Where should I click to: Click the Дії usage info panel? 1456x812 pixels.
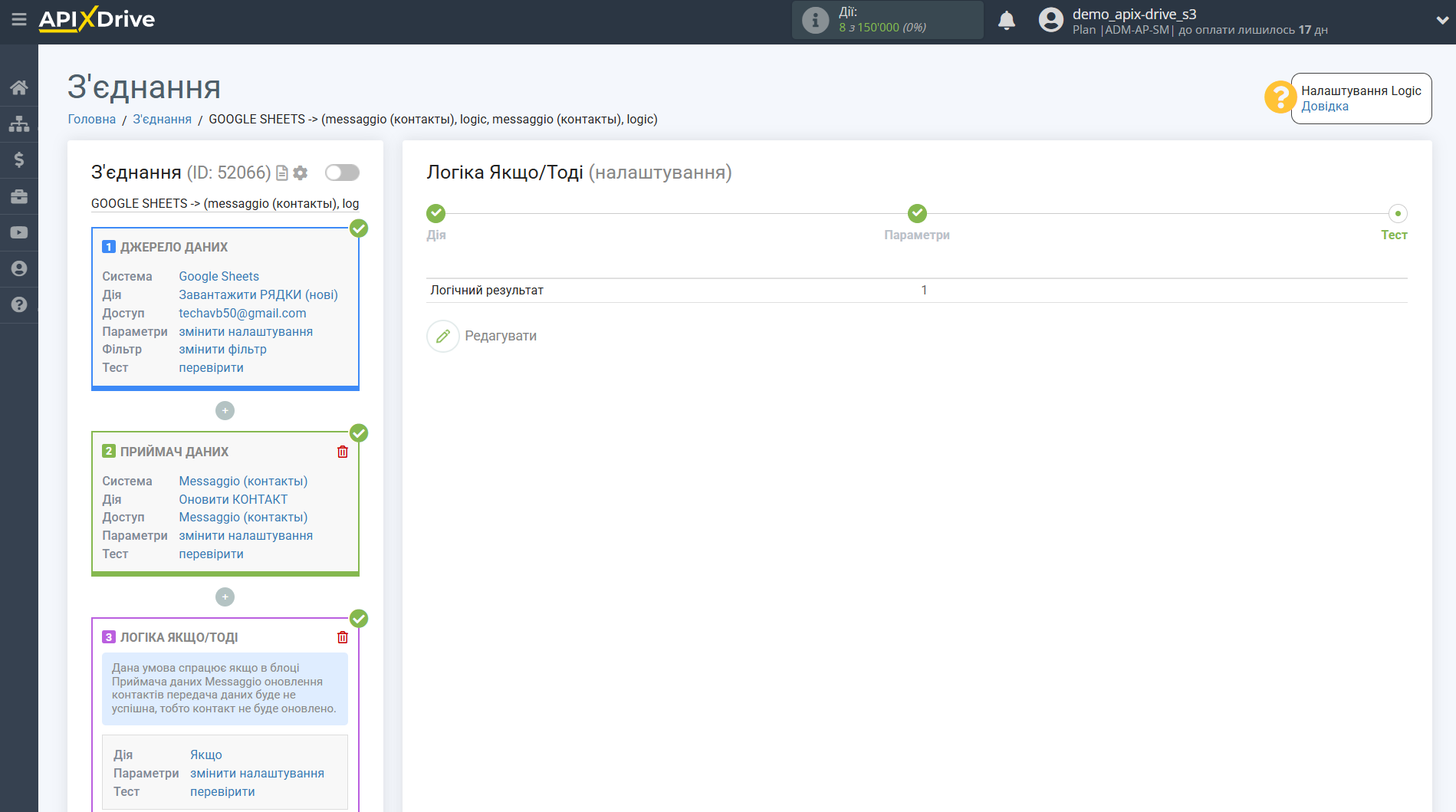pyautogui.click(x=887, y=20)
